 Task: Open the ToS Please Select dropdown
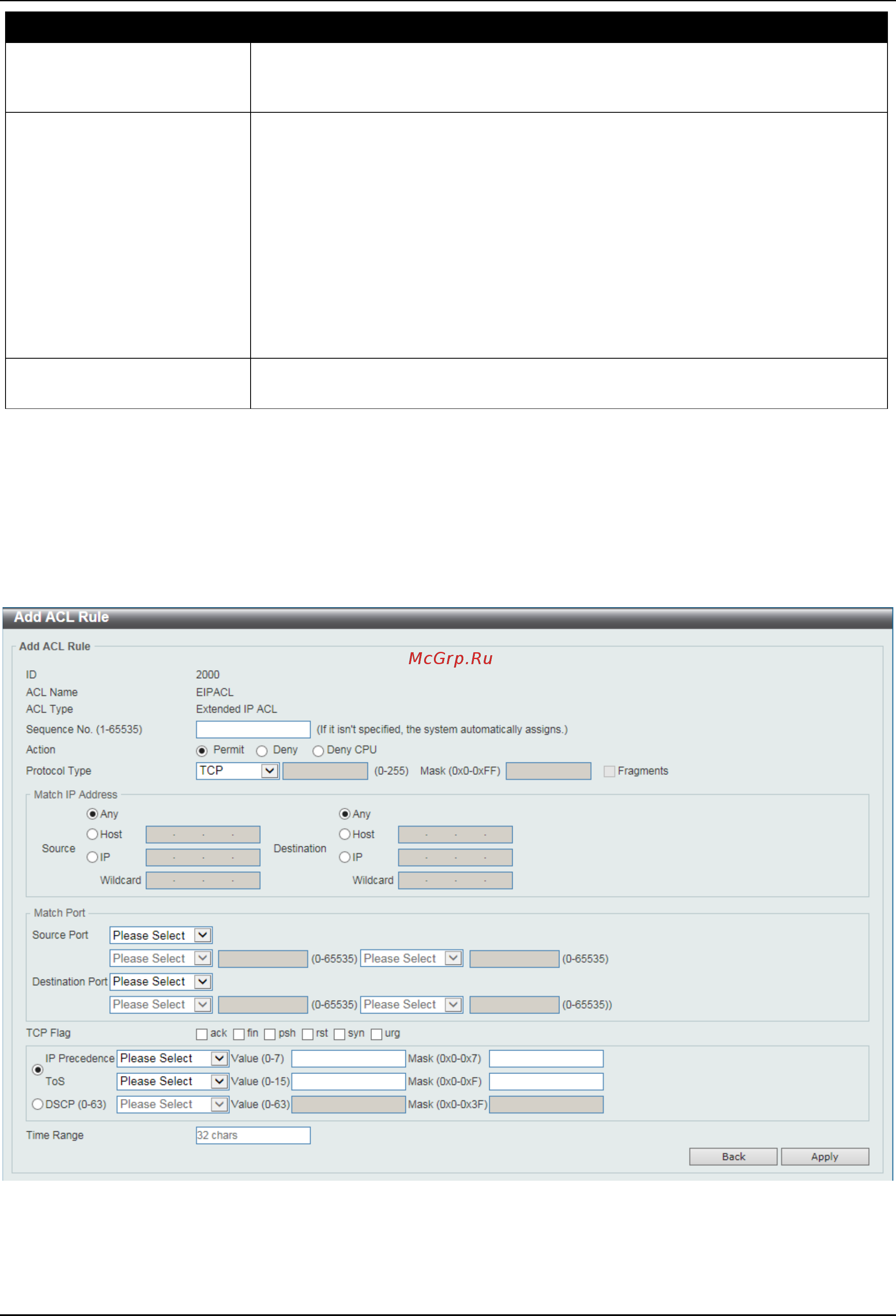click(173, 1081)
